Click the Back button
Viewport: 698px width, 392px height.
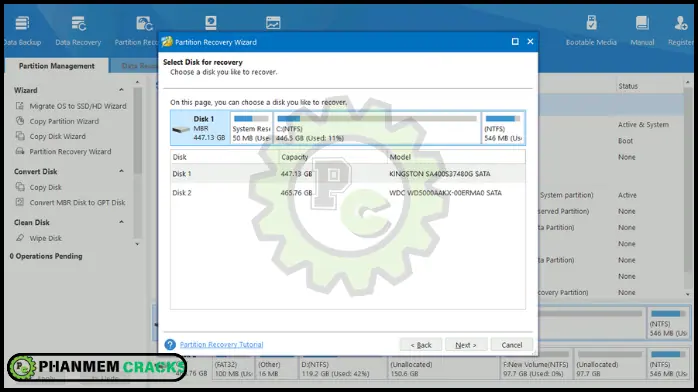pos(421,345)
